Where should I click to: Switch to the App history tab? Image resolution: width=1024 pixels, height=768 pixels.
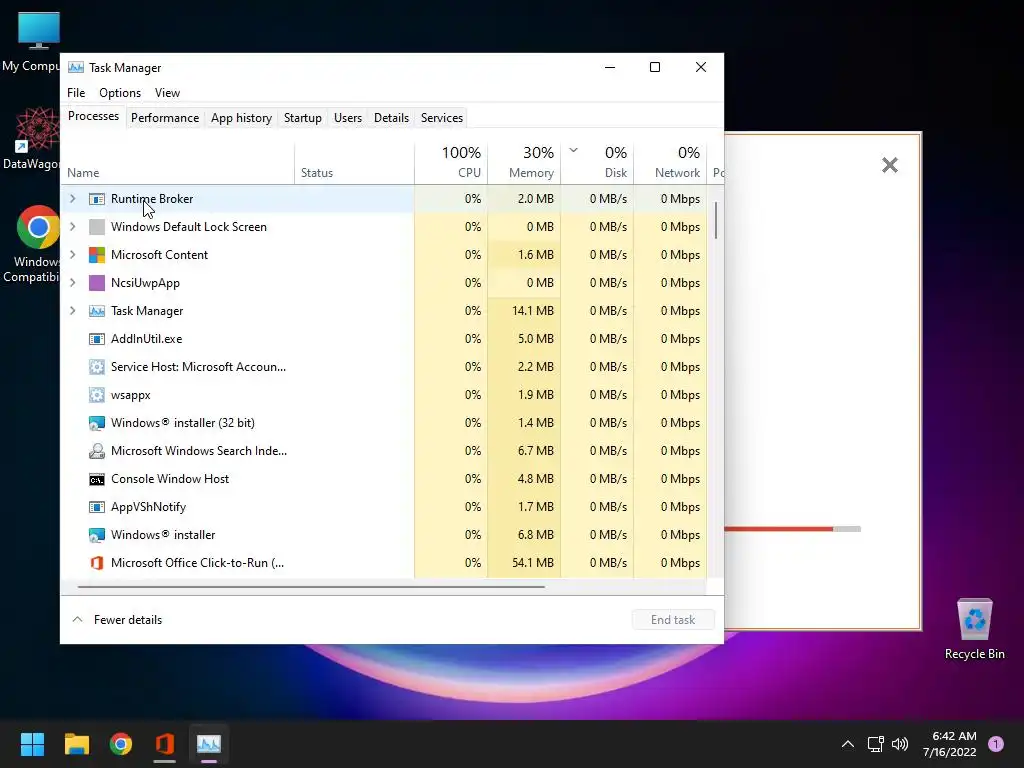tap(241, 118)
